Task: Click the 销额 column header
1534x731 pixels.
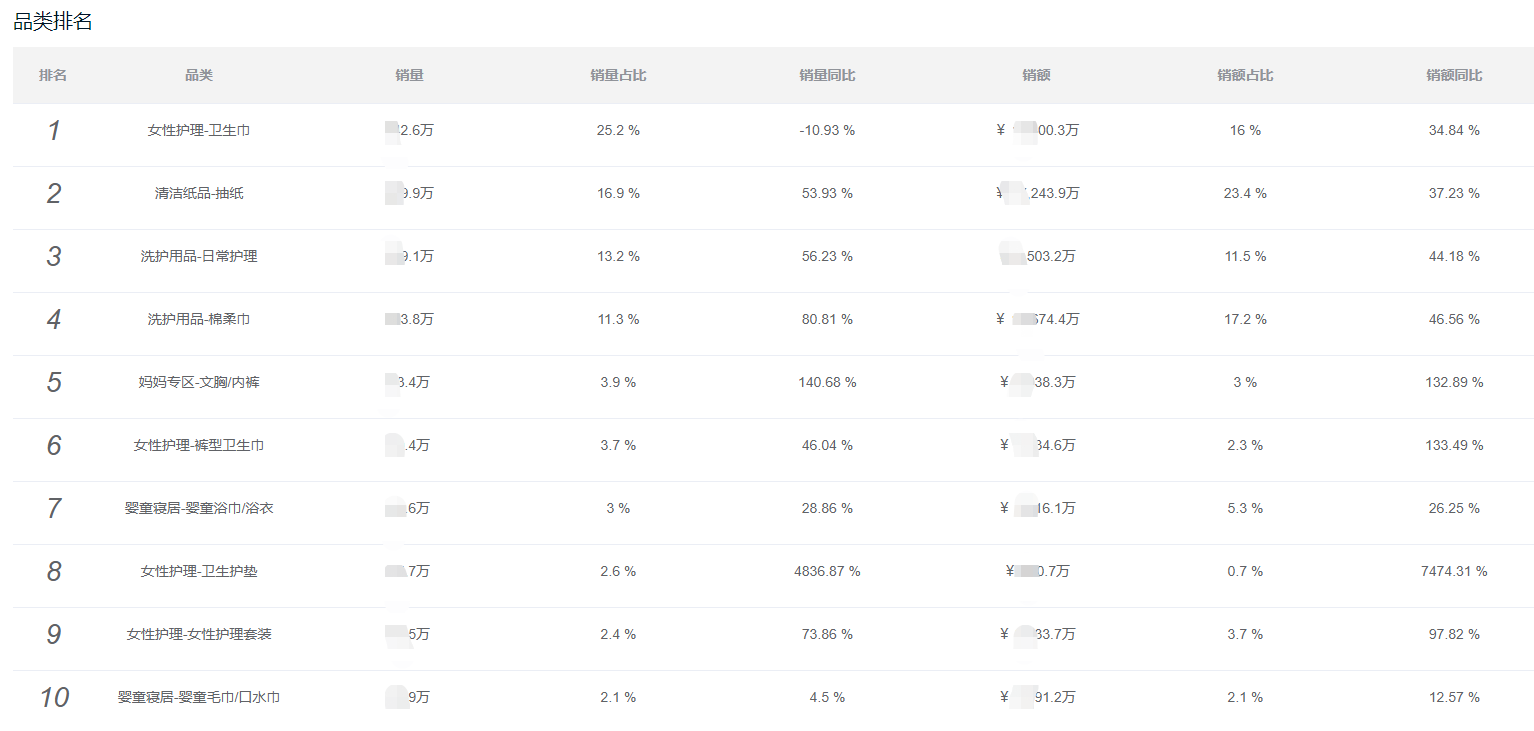Action: click(x=1036, y=75)
